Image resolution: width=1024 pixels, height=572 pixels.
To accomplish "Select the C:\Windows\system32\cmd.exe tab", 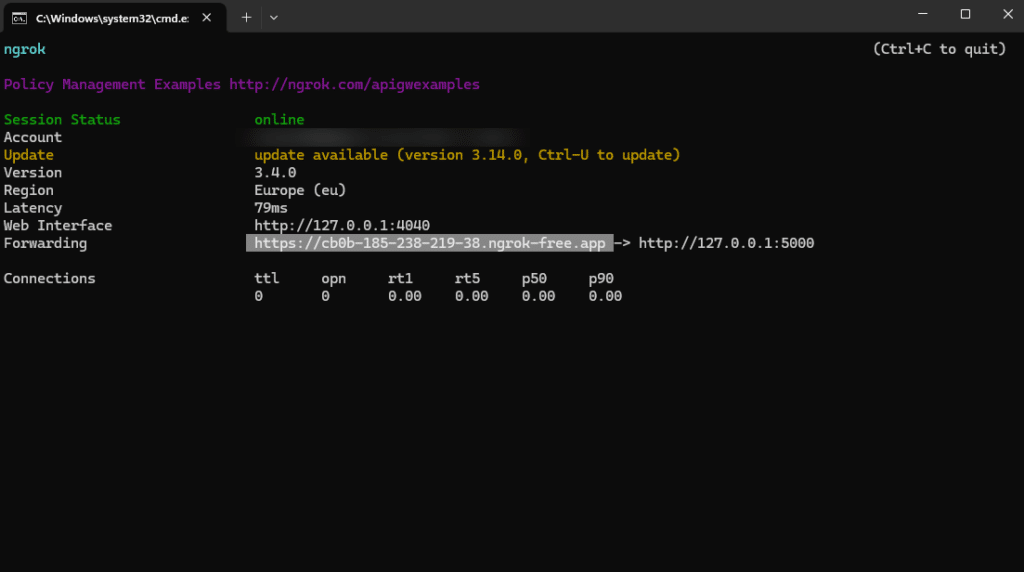I will (x=115, y=18).
